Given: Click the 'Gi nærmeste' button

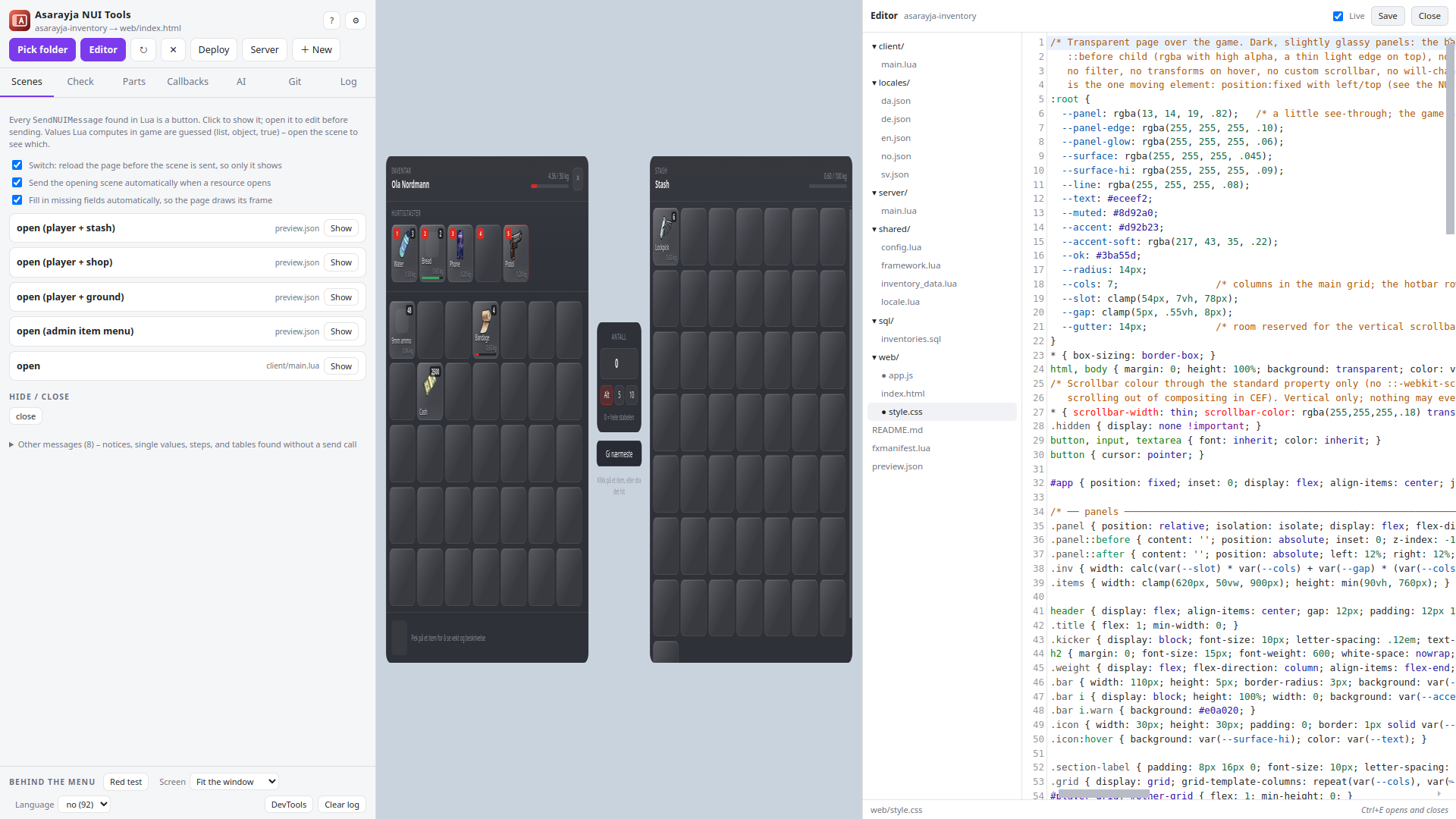Looking at the screenshot, I should [619, 454].
